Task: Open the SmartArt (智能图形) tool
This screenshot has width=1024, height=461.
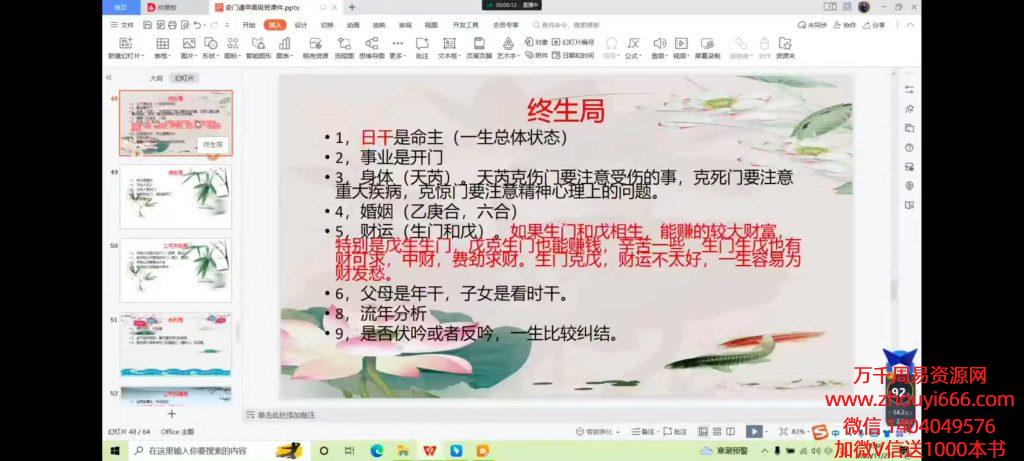Action: coord(258,43)
